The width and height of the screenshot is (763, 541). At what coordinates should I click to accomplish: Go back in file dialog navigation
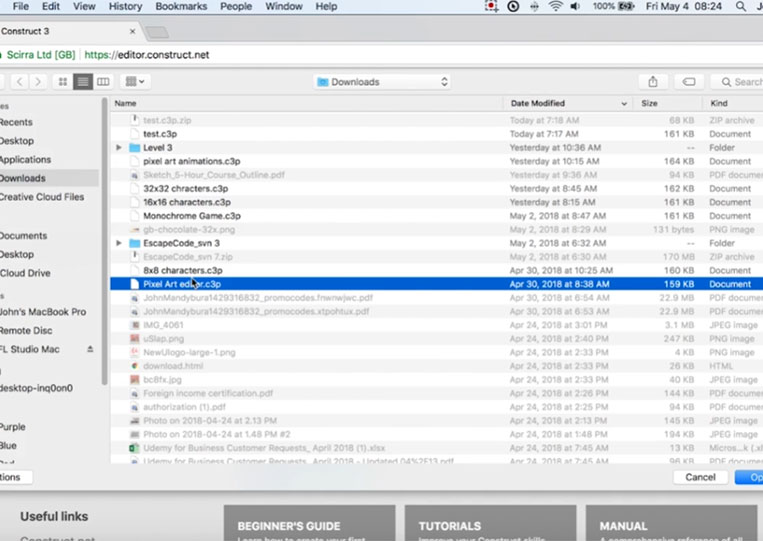tap(19, 82)
